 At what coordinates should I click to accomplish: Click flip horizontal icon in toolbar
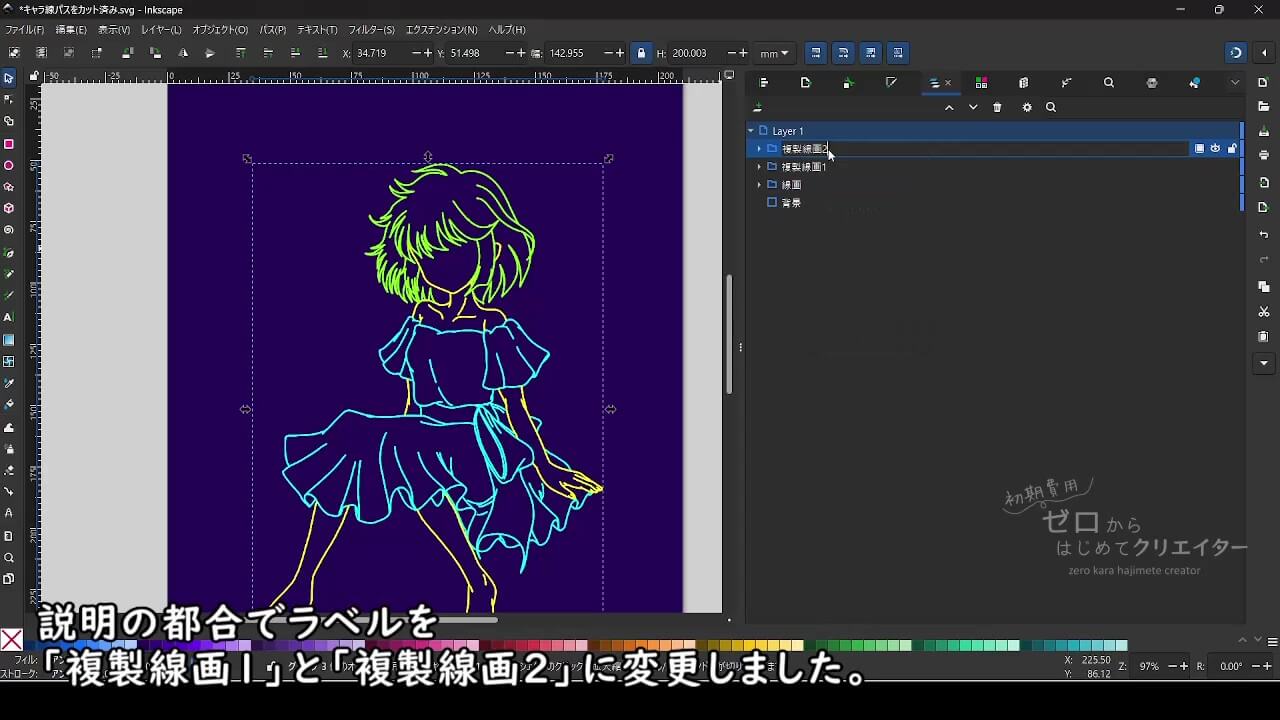183,53
